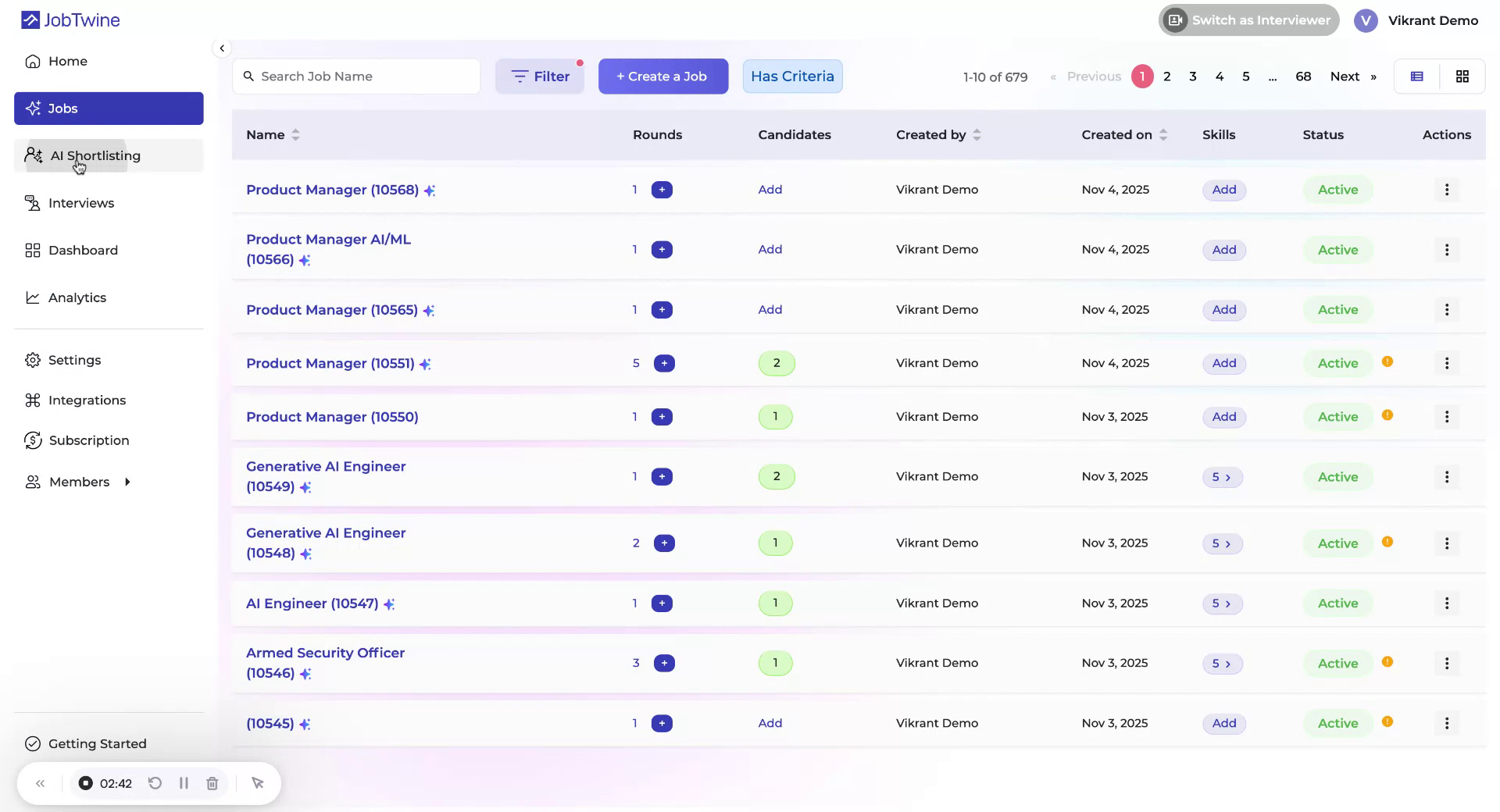Switch to grid view layout
Image resolution: width=1500 pixels, height=812 pixels.
1462,76
